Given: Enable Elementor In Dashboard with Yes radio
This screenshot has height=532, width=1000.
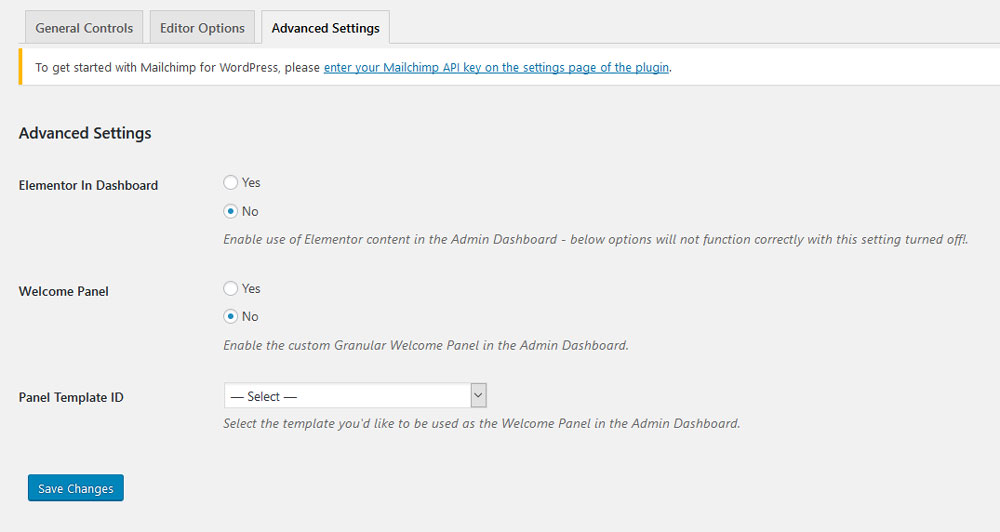Looking at the screenshot, I should click(x=230, y=182).
